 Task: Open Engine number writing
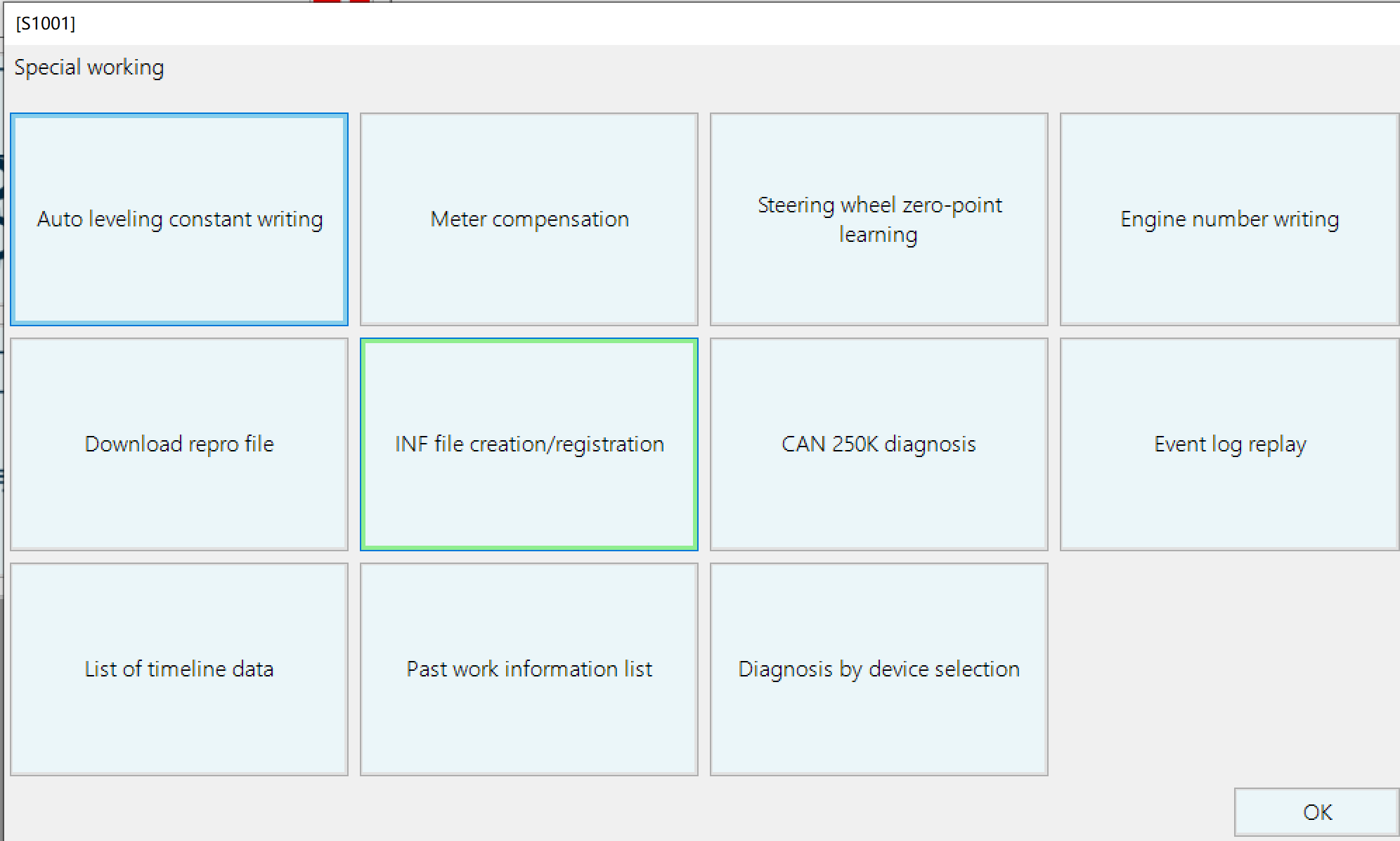pos(1229,219)
